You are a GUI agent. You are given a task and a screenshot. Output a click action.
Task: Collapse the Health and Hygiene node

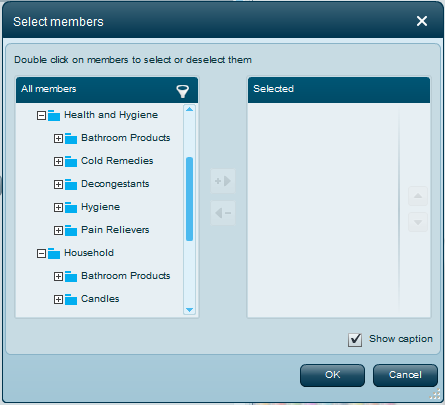click(x=41, y=116)
